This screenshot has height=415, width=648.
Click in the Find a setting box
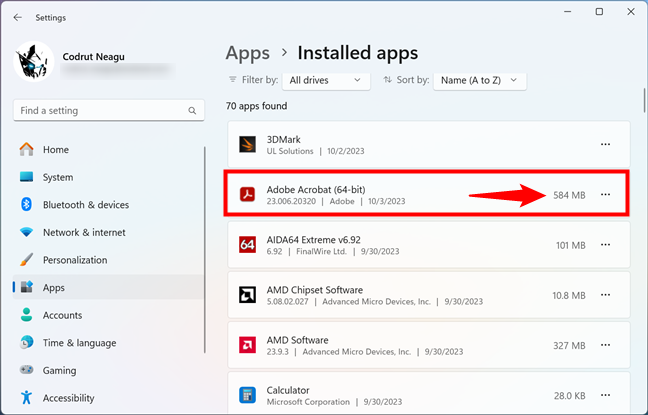[109, 110]
